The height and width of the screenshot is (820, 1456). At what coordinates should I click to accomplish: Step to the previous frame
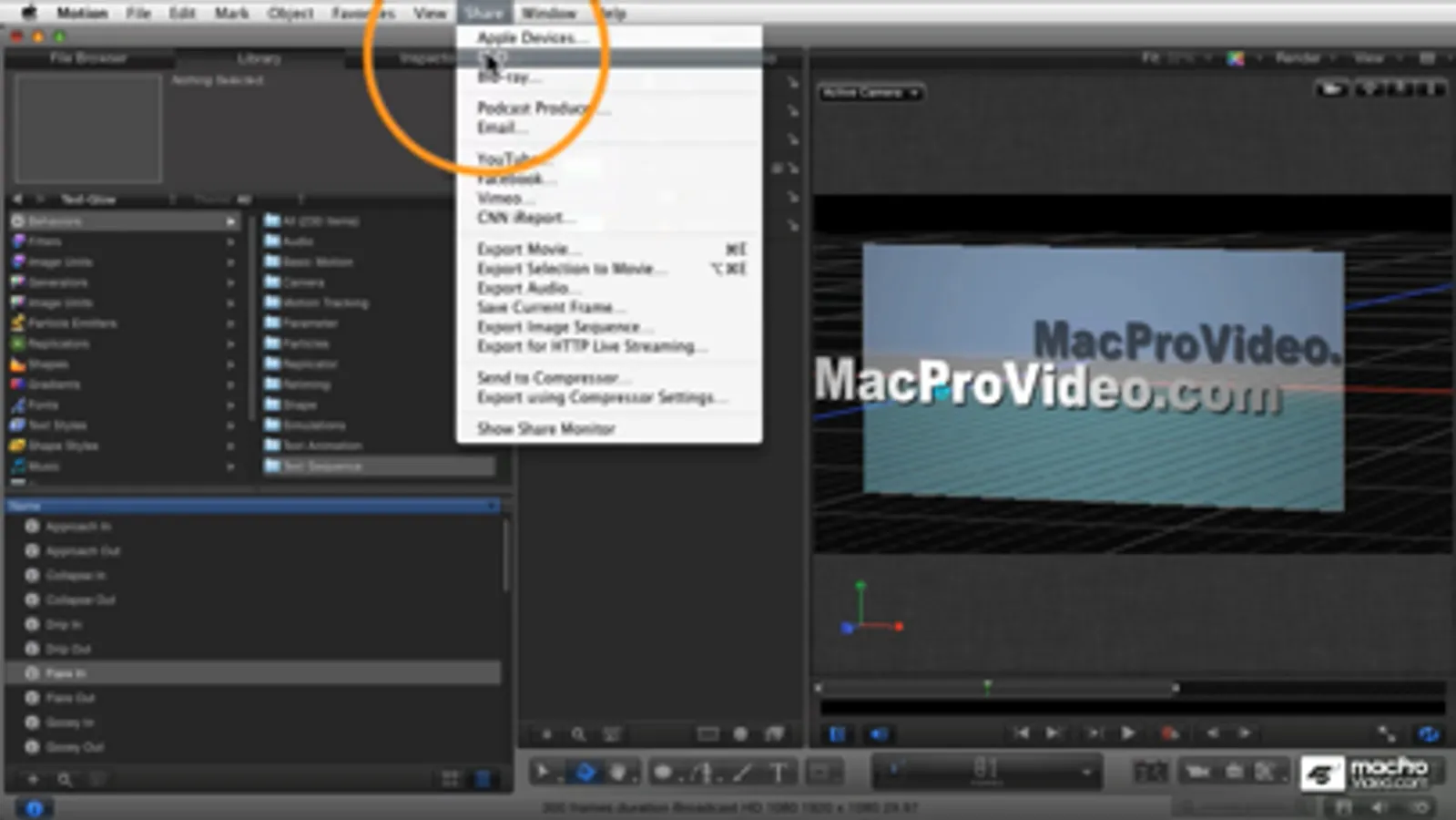pyautogui.click(x=1212, y=733)
